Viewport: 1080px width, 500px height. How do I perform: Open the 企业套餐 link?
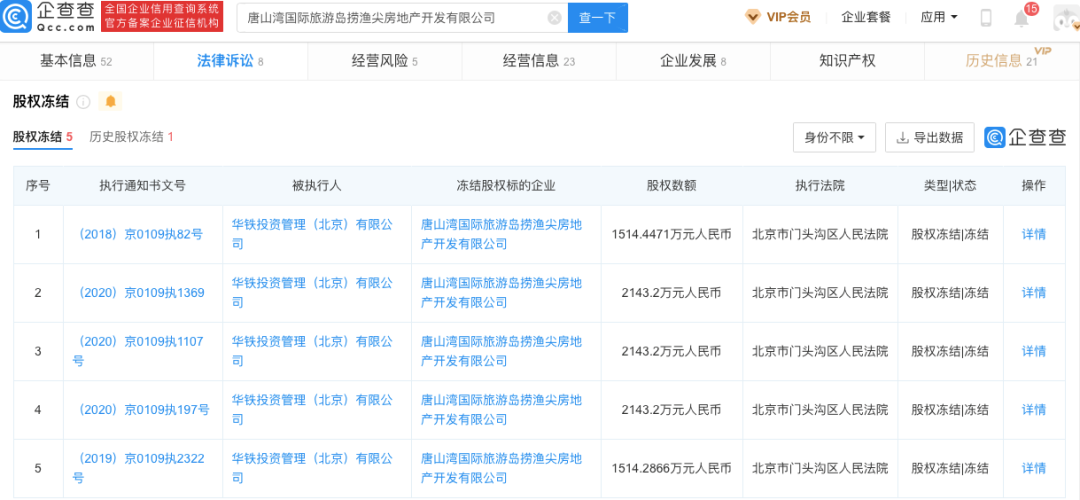click(x=866, y=17)
